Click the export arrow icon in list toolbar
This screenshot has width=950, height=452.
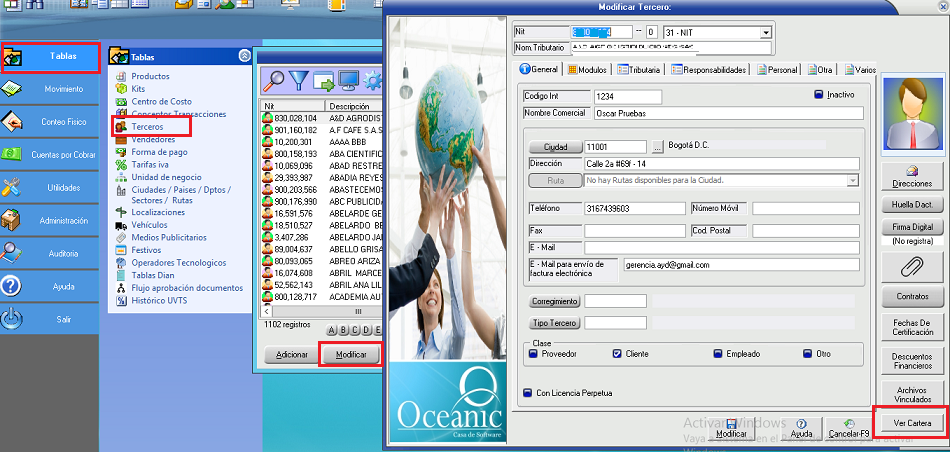324,79
